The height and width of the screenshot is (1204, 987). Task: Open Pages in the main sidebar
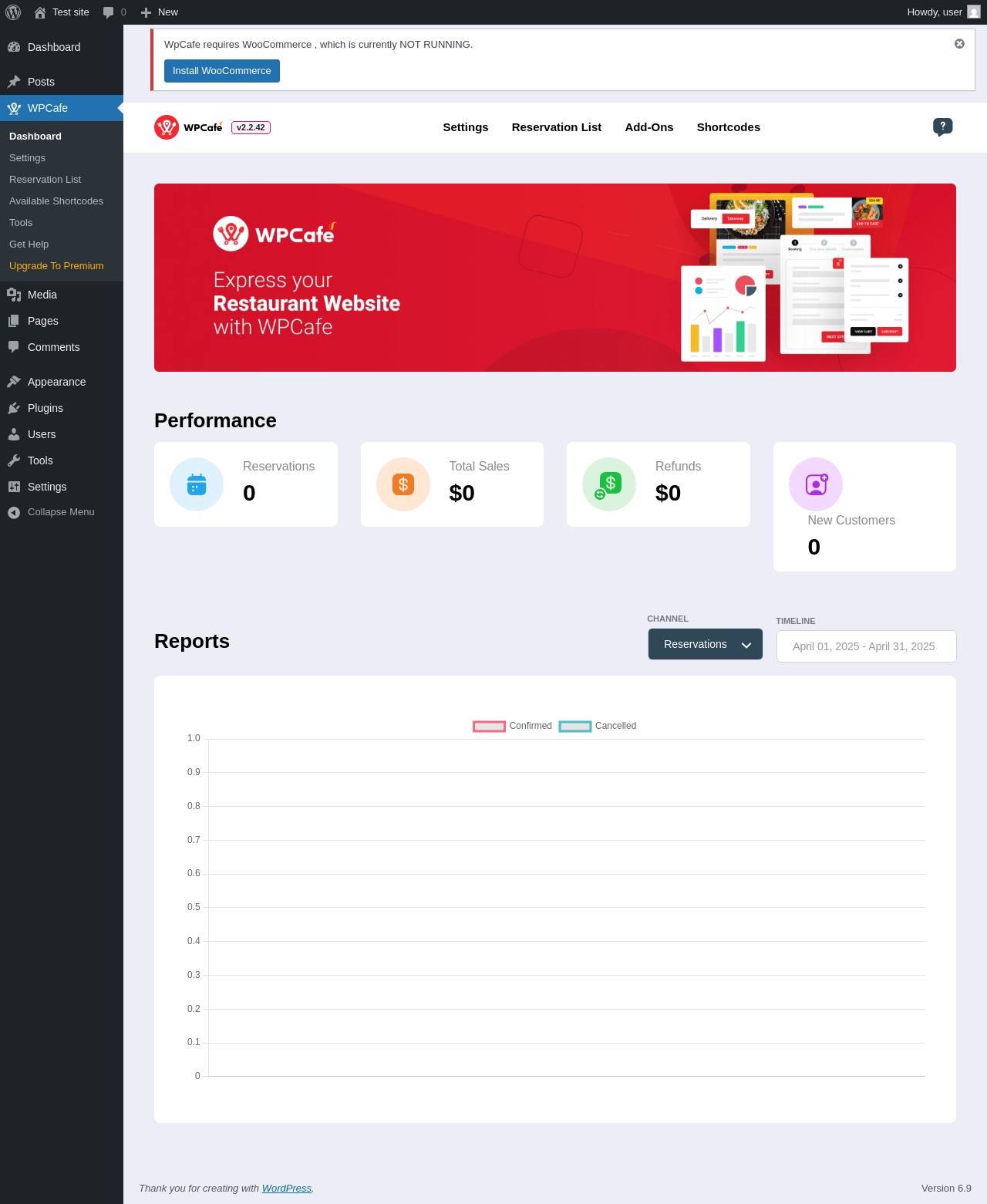pos(62,321)
